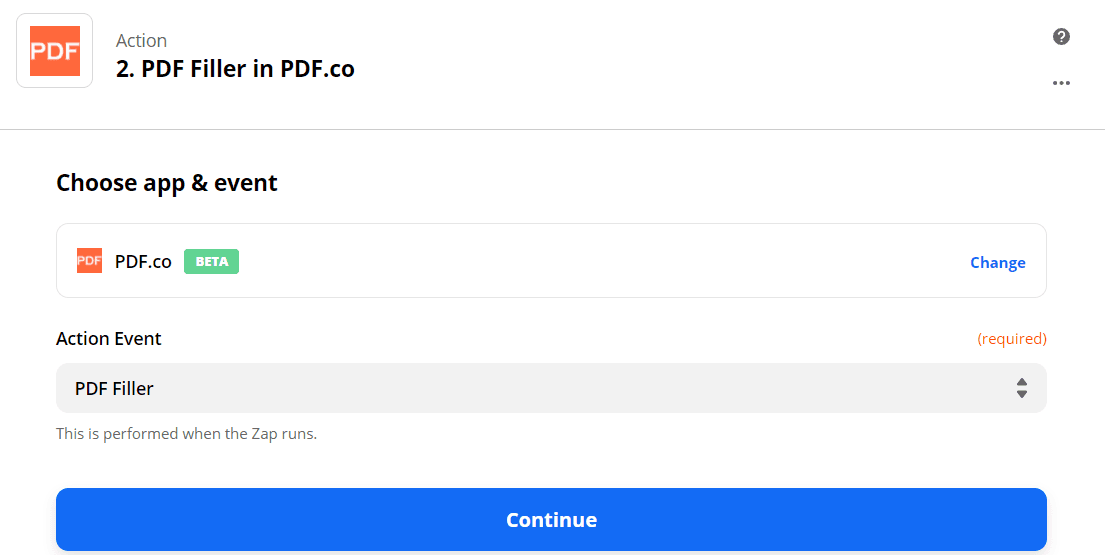Click the white 'Continue' label text
Image resolution: width=1105 pixels, height=555 pixels.
click(551, 520)
